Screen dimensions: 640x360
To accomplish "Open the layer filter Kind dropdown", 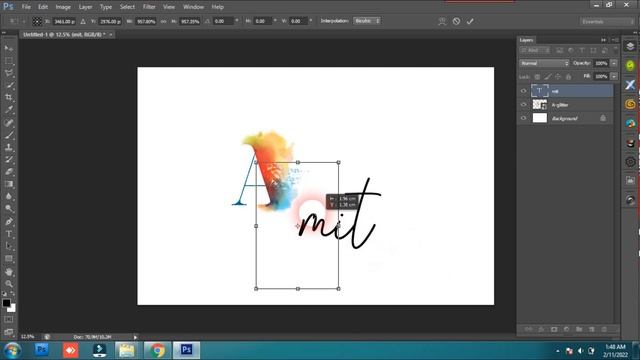I will coord(535,51).
